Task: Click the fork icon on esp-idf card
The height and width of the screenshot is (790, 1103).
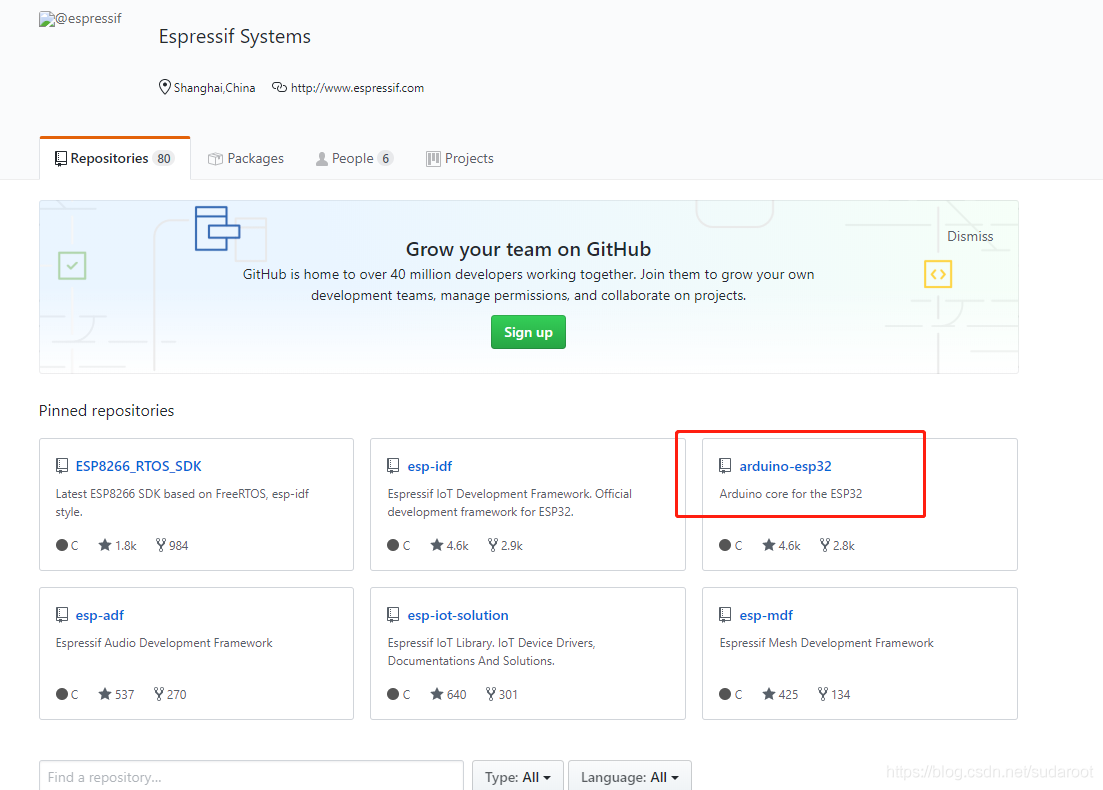Action: [493, 544]
